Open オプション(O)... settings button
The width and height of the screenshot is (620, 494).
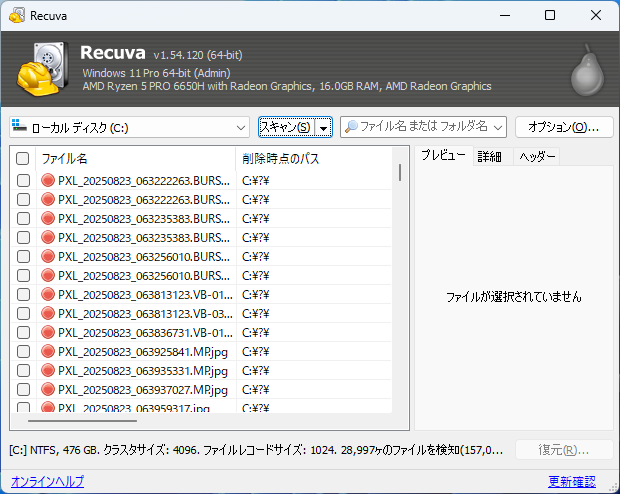coord(564,127)
